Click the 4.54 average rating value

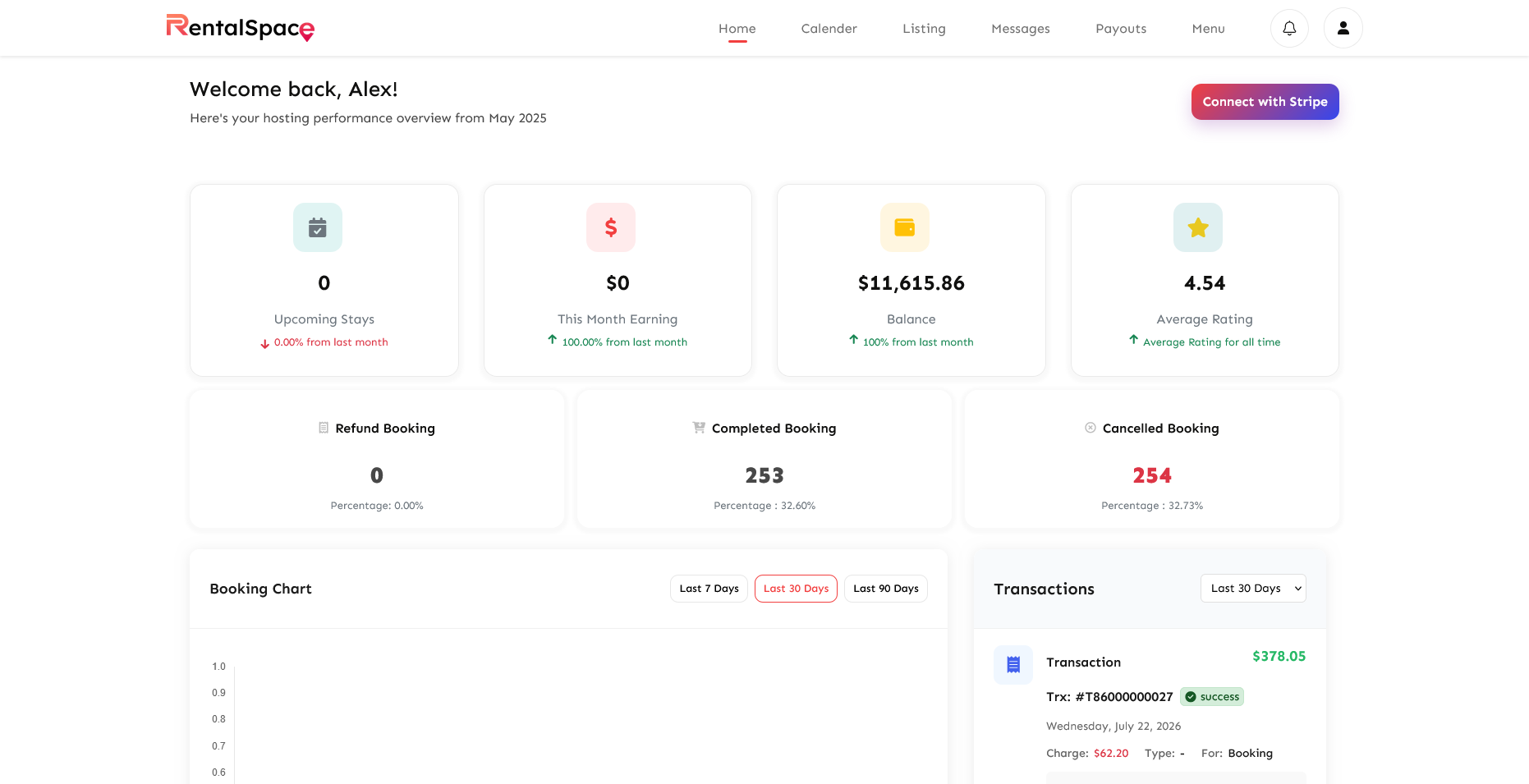[x=1205, y=283]
